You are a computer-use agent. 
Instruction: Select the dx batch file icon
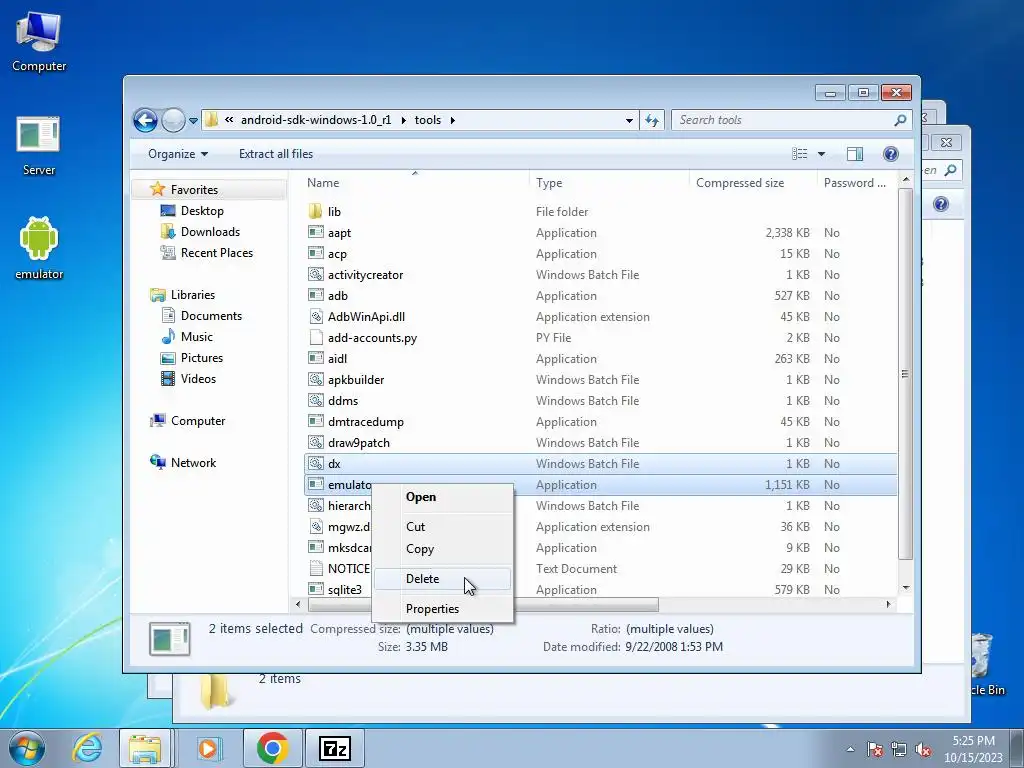315,463
